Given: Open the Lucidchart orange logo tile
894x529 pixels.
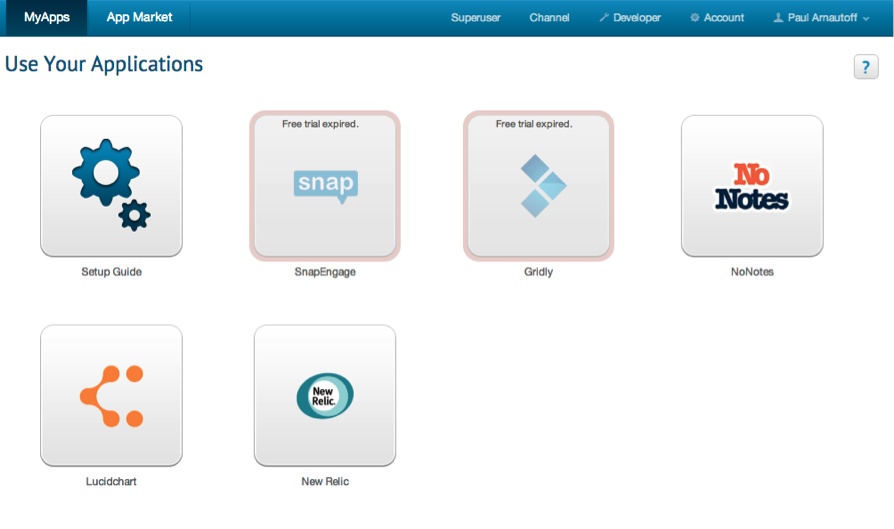Looking at the screenshot, I should click(111, 396).
